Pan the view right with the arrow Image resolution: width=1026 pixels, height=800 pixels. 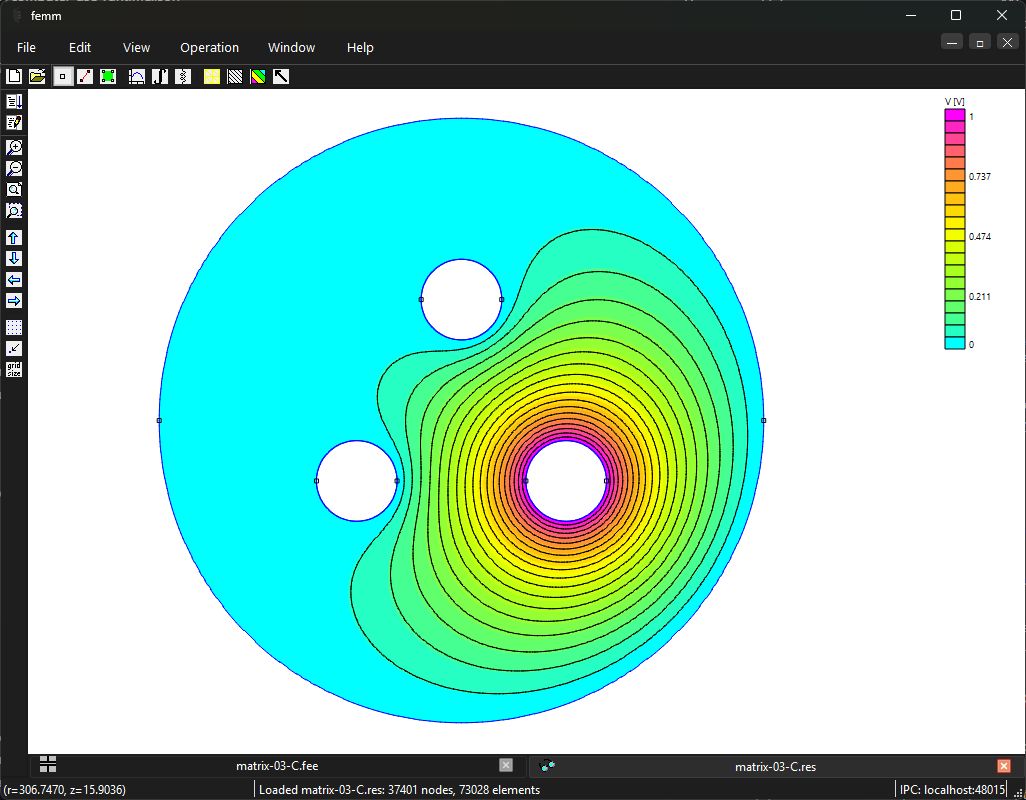coord(14,301)
